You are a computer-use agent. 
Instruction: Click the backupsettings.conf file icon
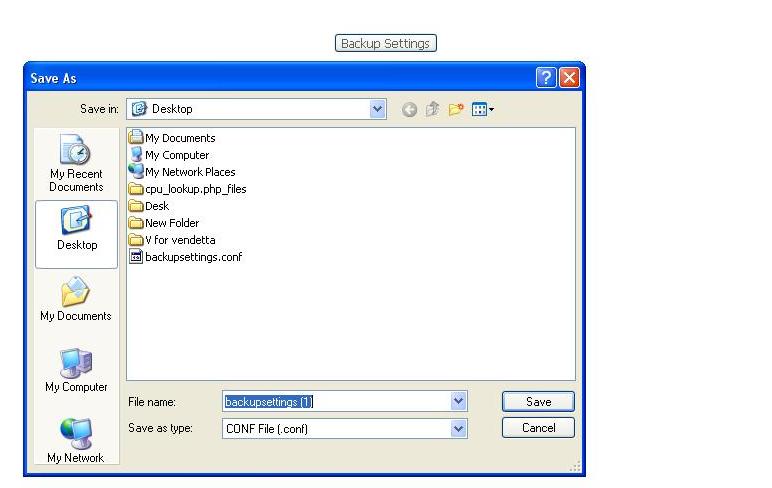(x=136, y=257)
